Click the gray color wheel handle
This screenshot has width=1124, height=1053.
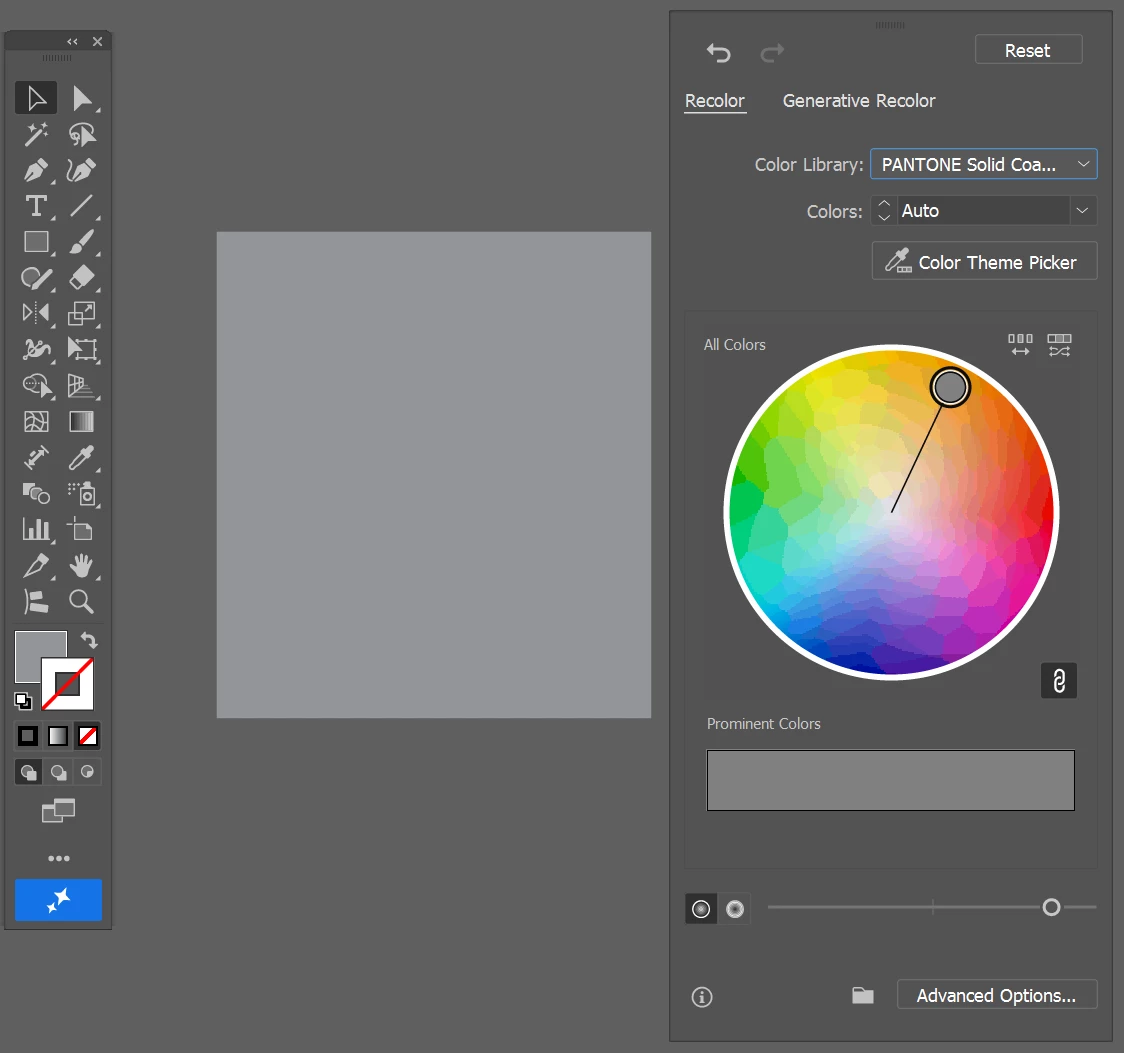[950, 387]
